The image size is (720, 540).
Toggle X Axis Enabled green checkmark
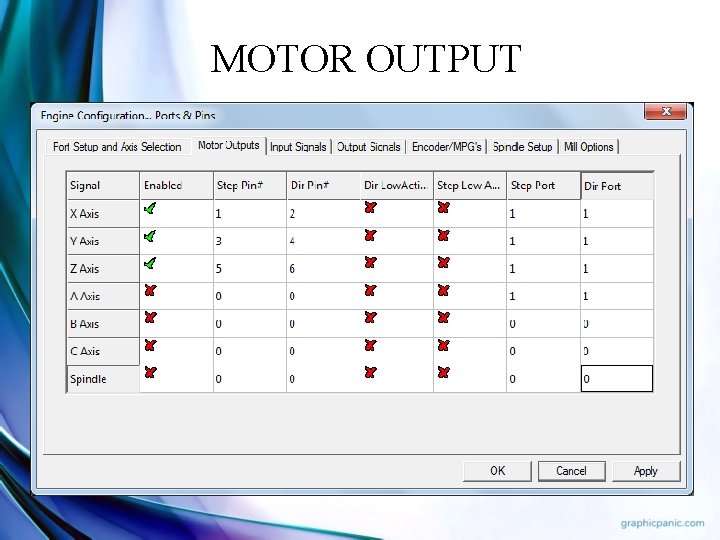[150, 208]
